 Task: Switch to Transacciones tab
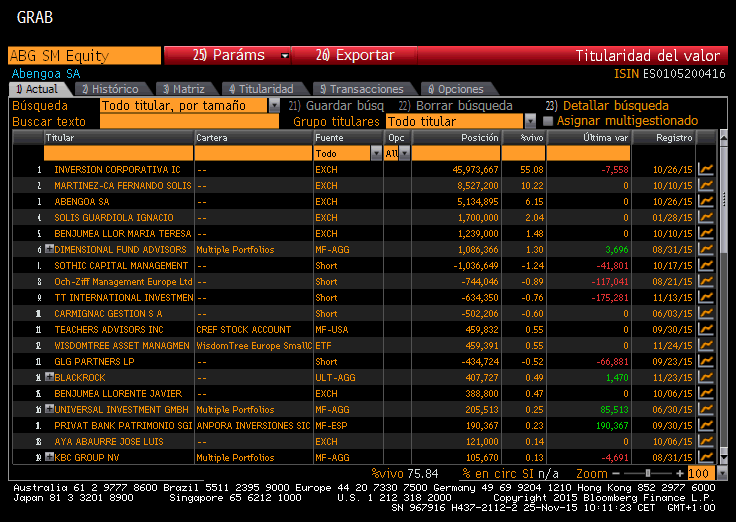tap(362, 89)
